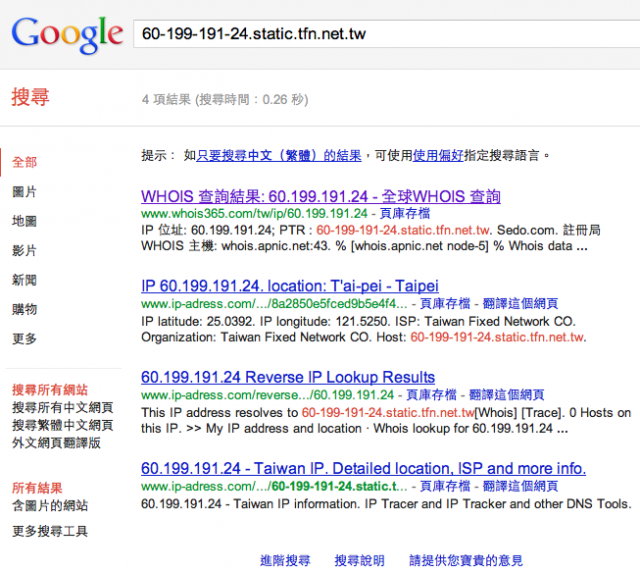Open 頁庫存檔 for Taipei location result
The height and width of the screenshot is (573, 640).
click(445, 304)
